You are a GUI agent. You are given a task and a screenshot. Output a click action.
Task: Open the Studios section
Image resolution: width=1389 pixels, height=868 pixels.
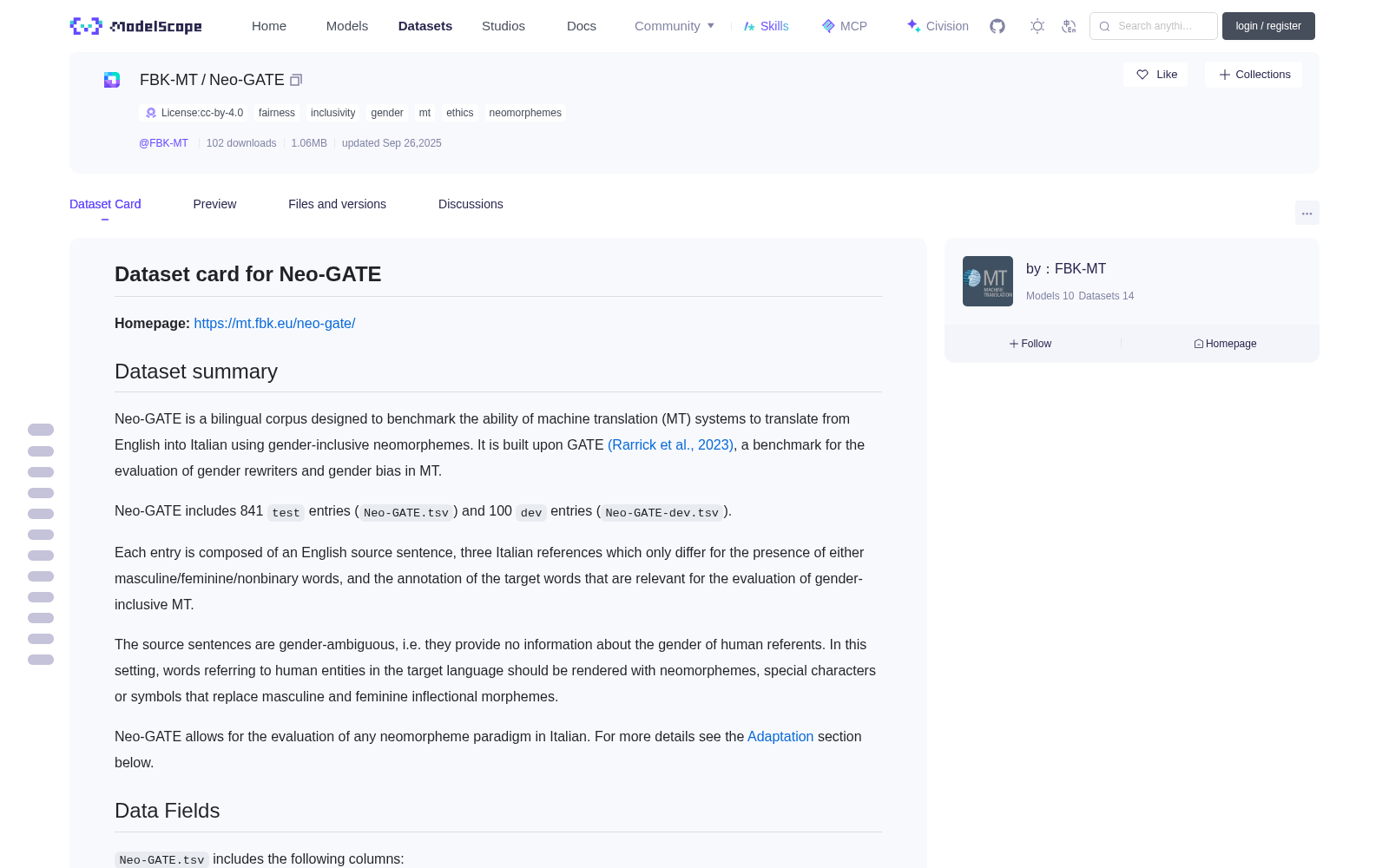(x=504, y=26)
